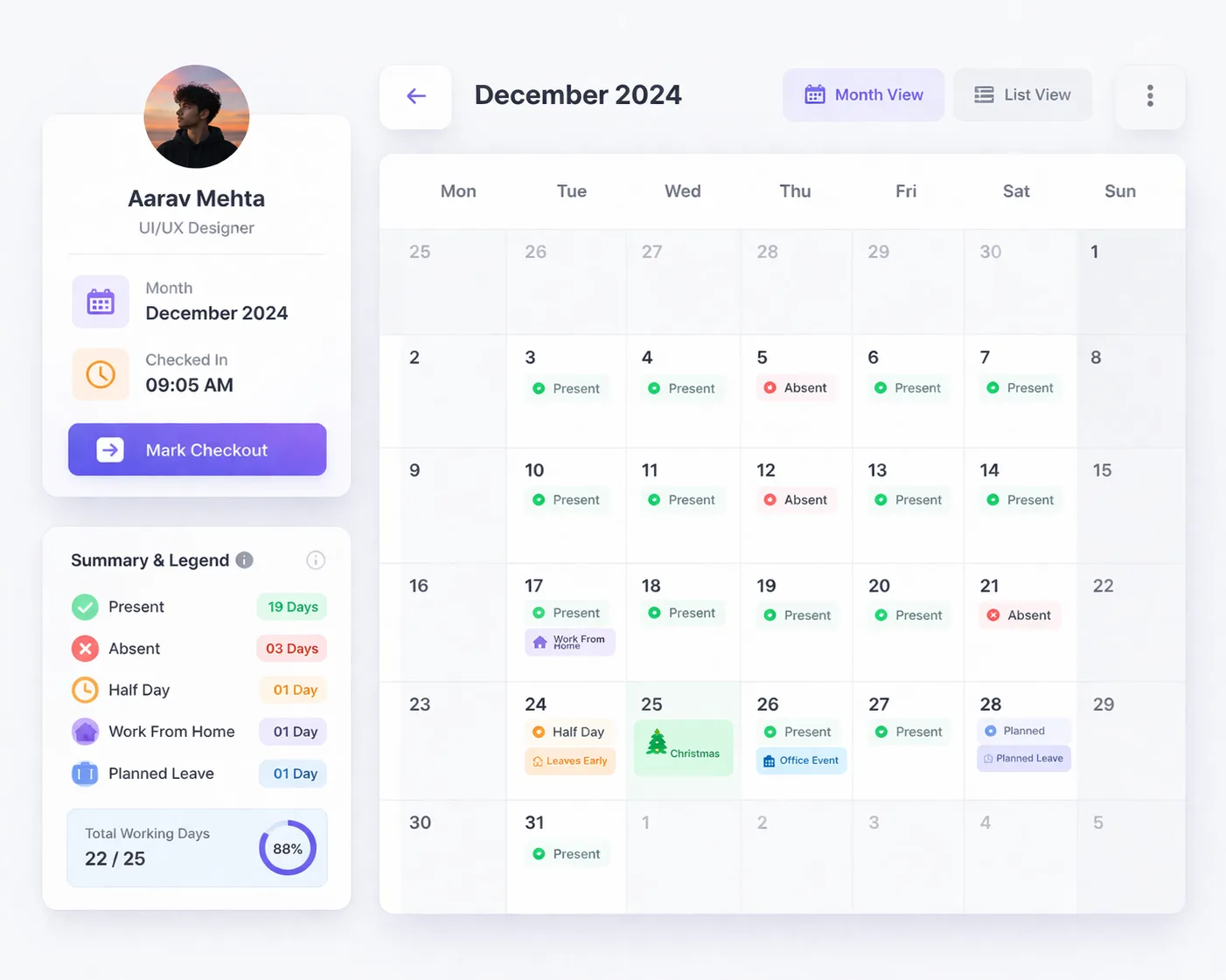Image resolution: width=1226 pixels, height=980 pixels.
Task: Click the Work From Home house icon in legend
Action: click(x=84, y=732)
